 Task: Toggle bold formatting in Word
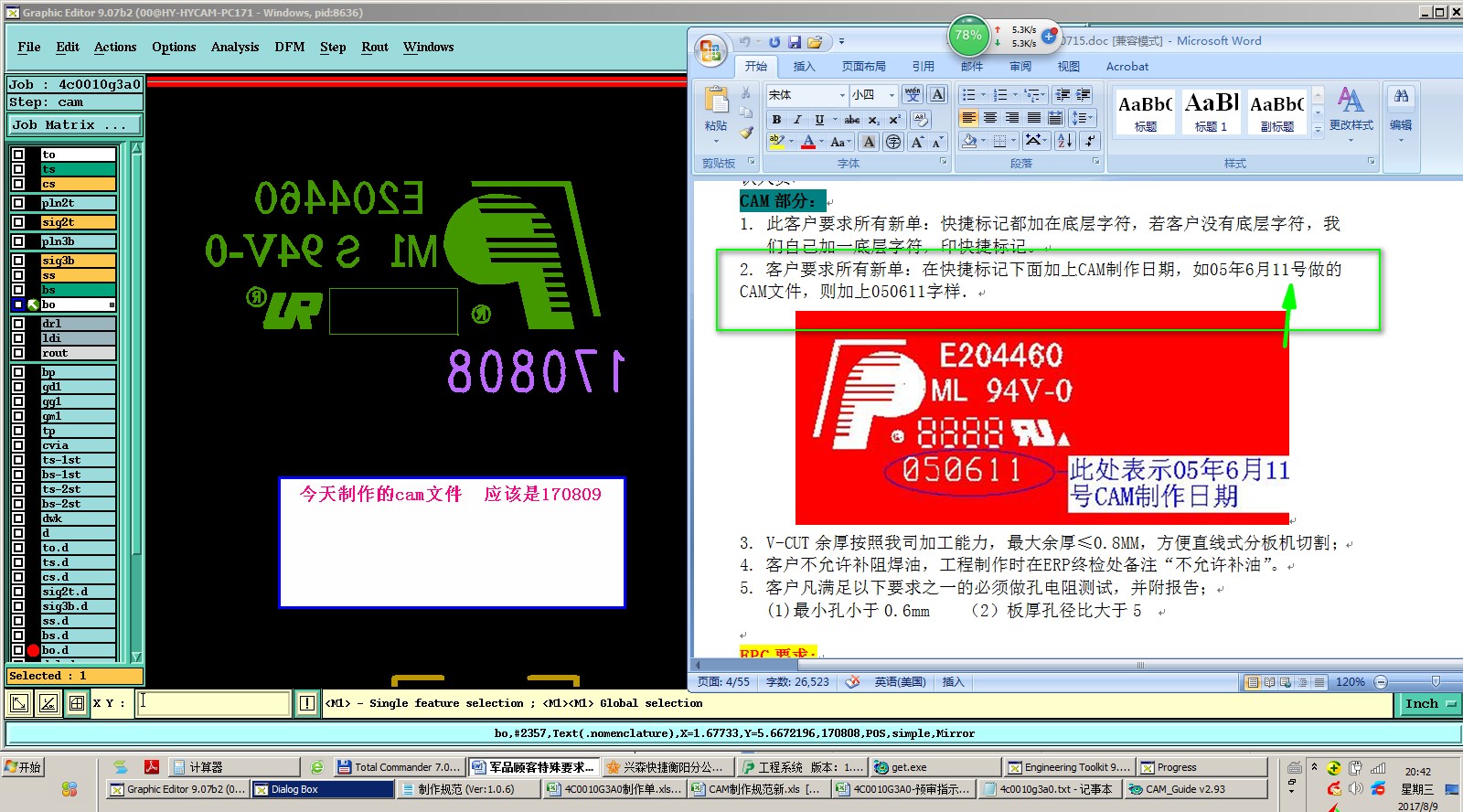click(775, 120)
